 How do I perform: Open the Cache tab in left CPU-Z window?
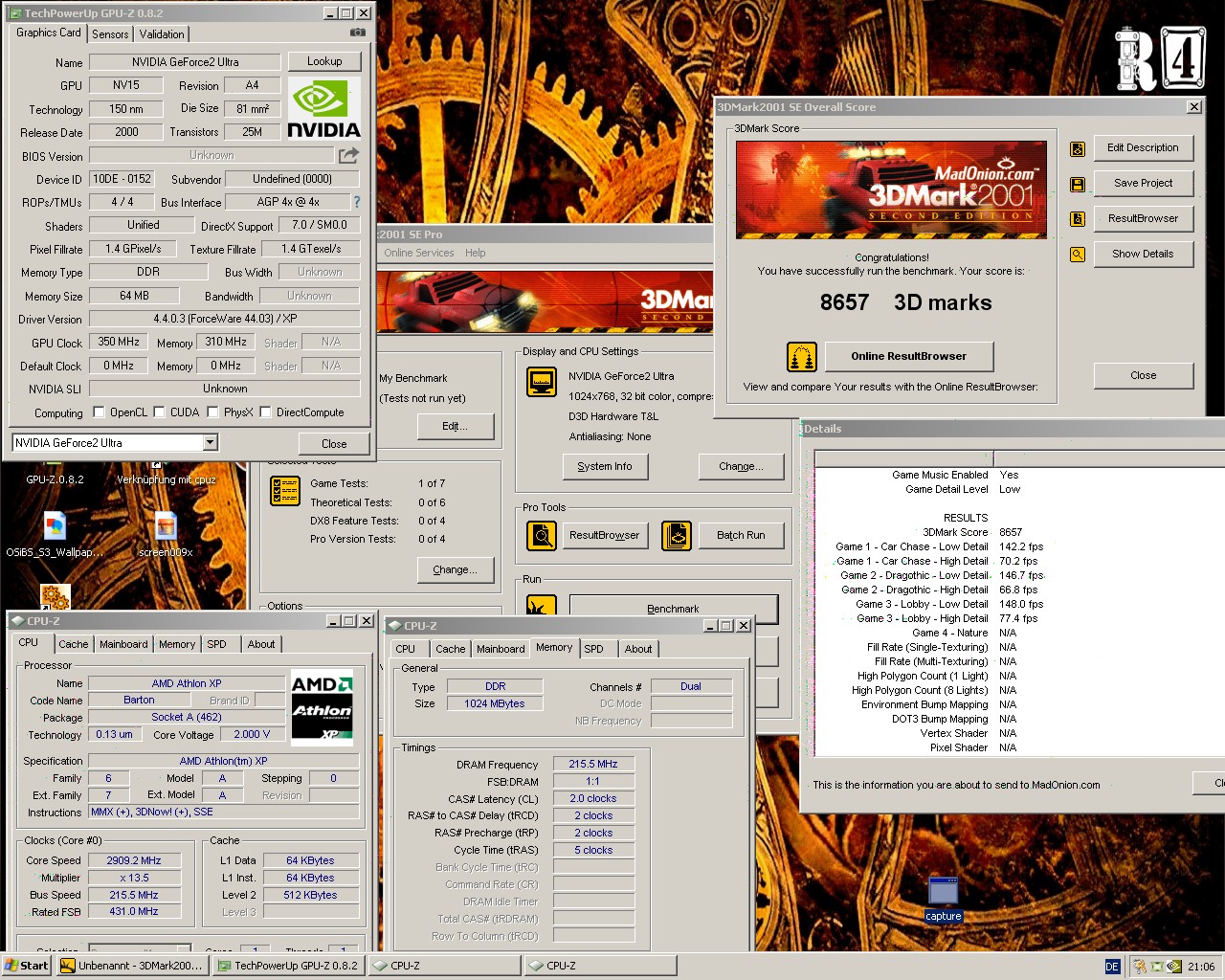point(73,645)
